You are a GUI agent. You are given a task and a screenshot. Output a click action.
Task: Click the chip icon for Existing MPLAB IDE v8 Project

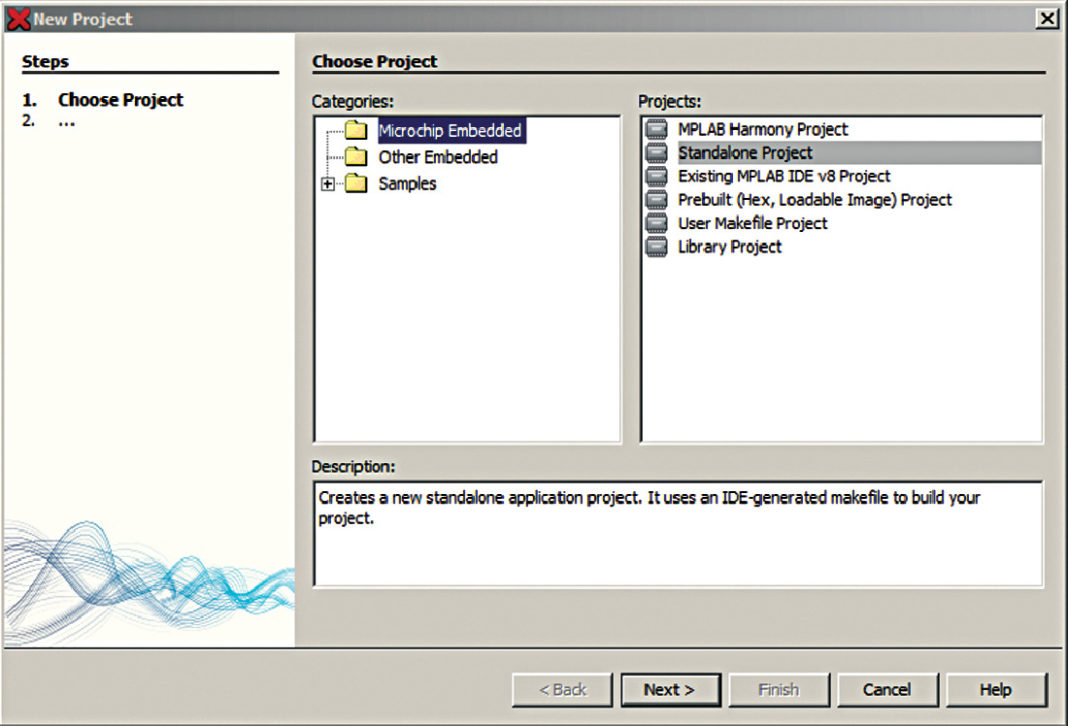point(656,175)
